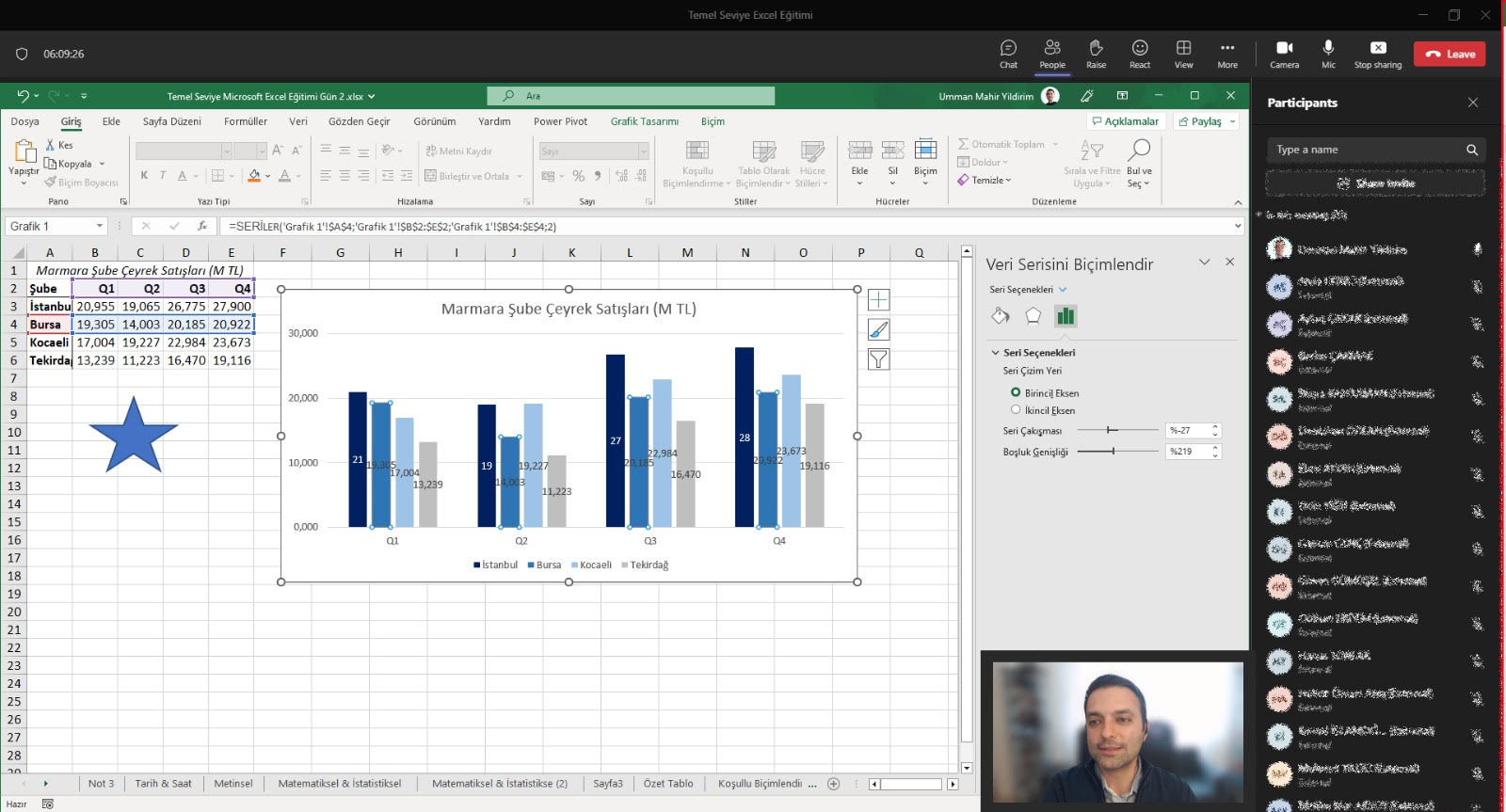Toggle the Camera on or off
The width and height of the screenshot is (1506, 812).
[1284, 54]
